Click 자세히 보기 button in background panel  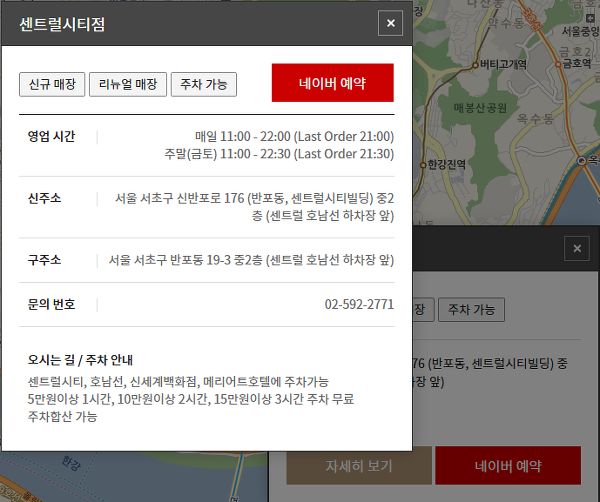click(359, 466)
